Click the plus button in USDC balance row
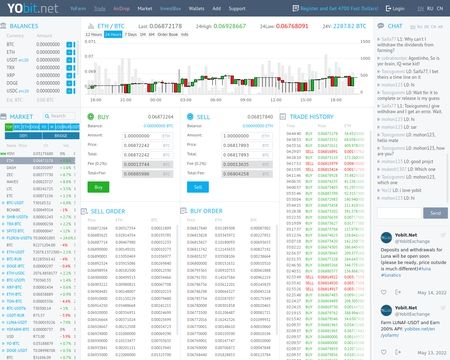The height and width of the screenshot is (360, 450). point(69,91)
